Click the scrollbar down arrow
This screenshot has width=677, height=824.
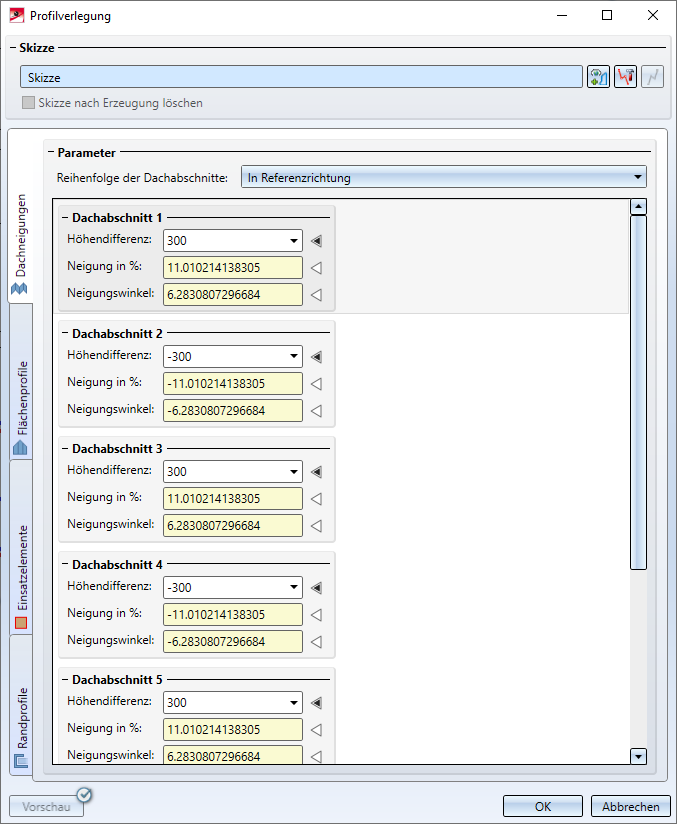click(638, 756)
